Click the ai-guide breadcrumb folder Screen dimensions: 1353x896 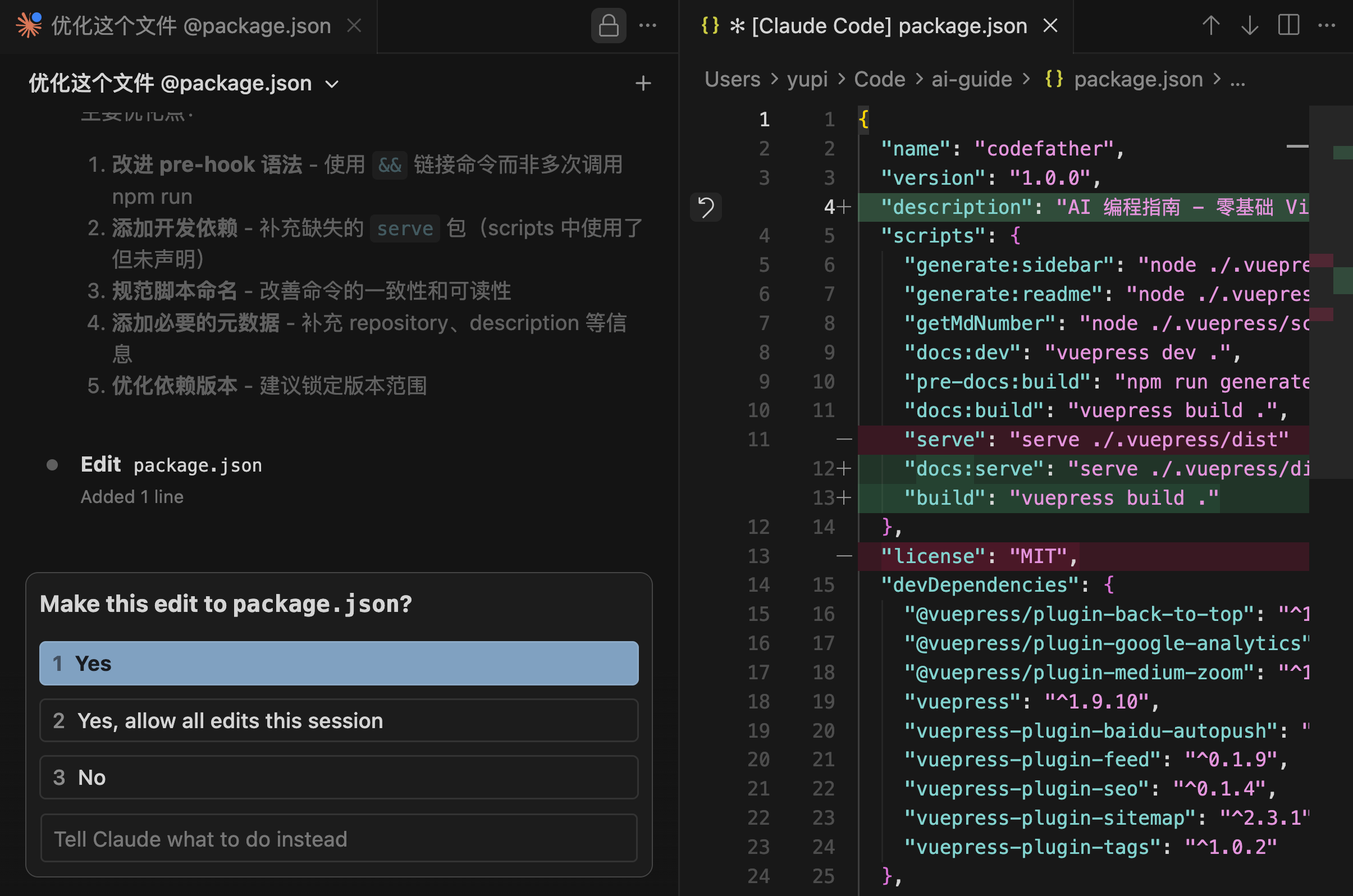point(971,79)
